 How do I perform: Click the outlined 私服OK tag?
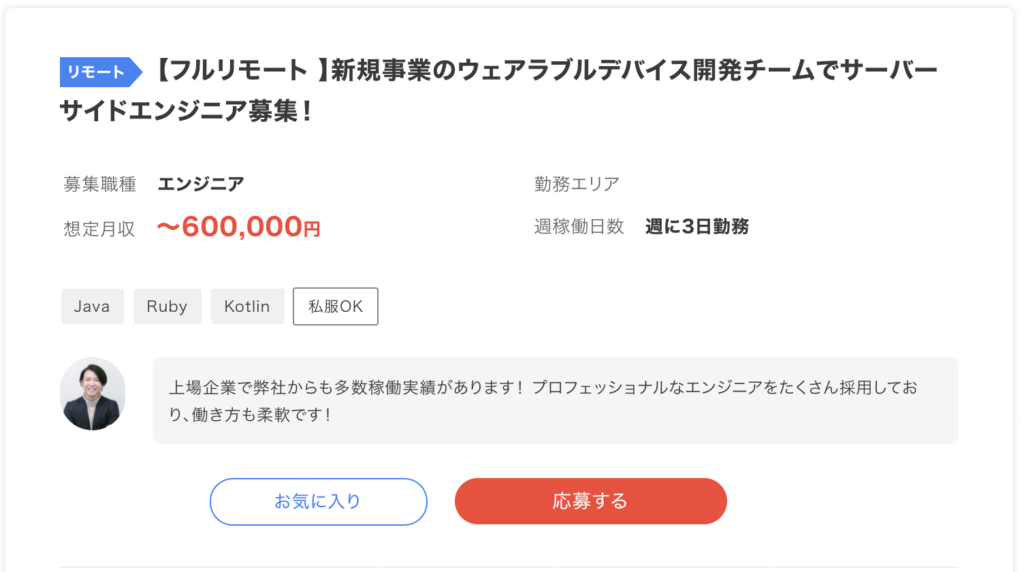pyautogui.click(x=336, y=306)
